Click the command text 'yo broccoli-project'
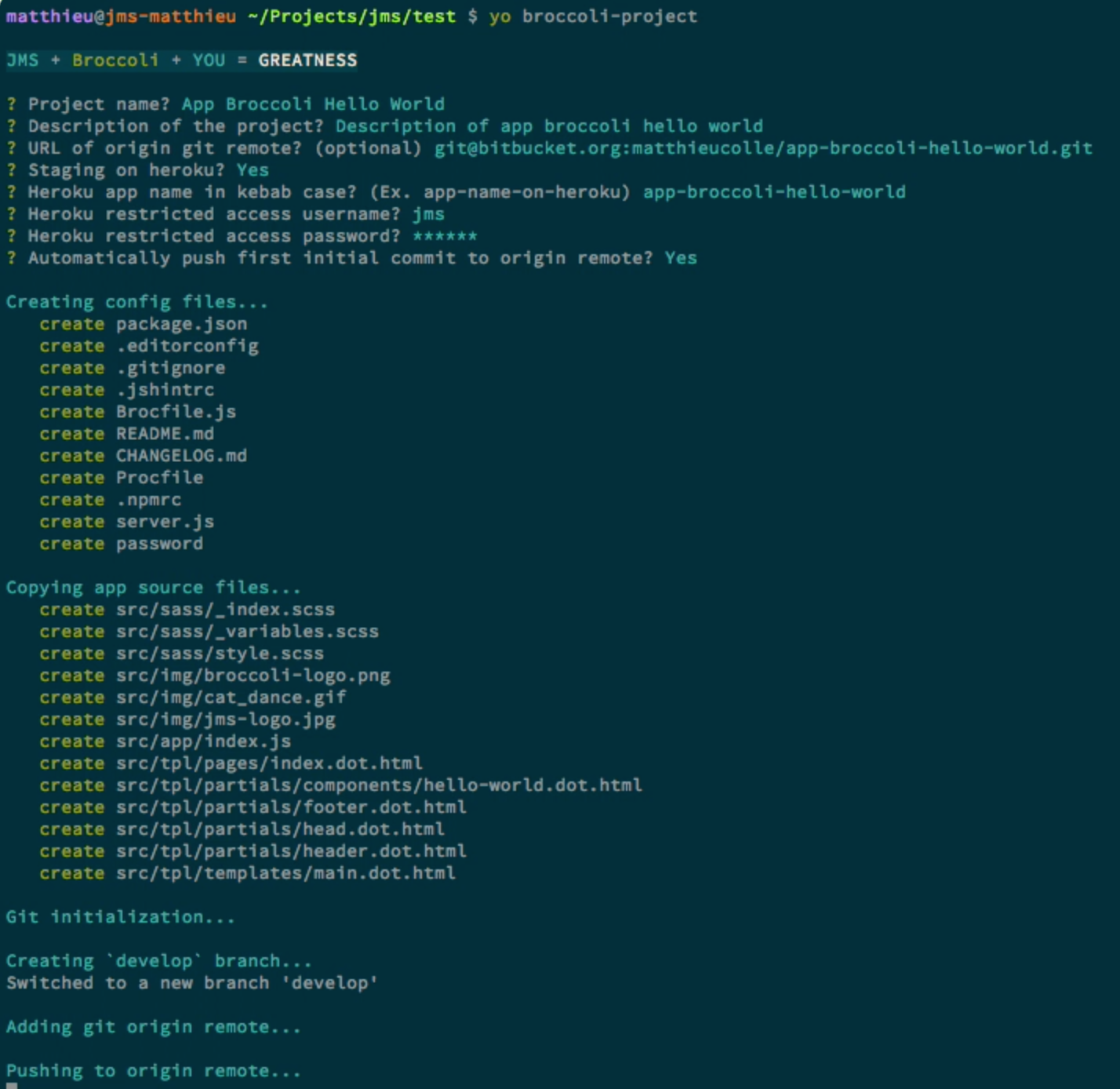Image resolution: width=1120 pixels, height=1089 pixels. 593,16
